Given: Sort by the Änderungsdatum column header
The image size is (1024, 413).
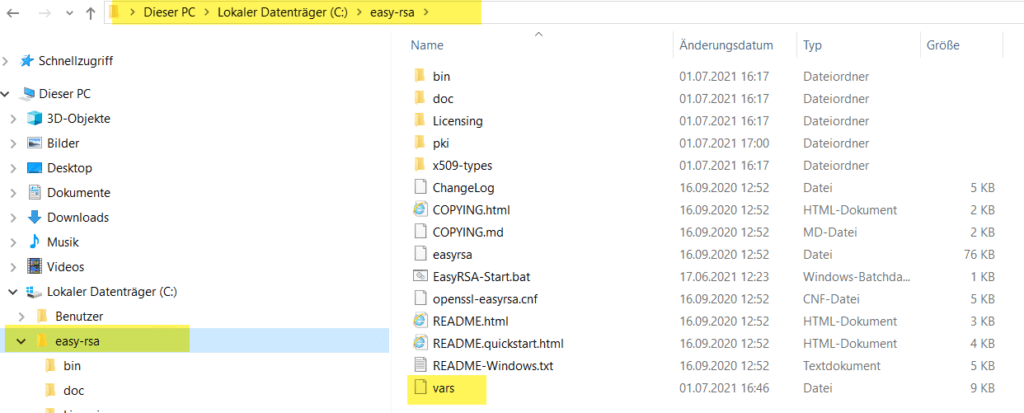Looking at the screenshot, I should point(726,46).
